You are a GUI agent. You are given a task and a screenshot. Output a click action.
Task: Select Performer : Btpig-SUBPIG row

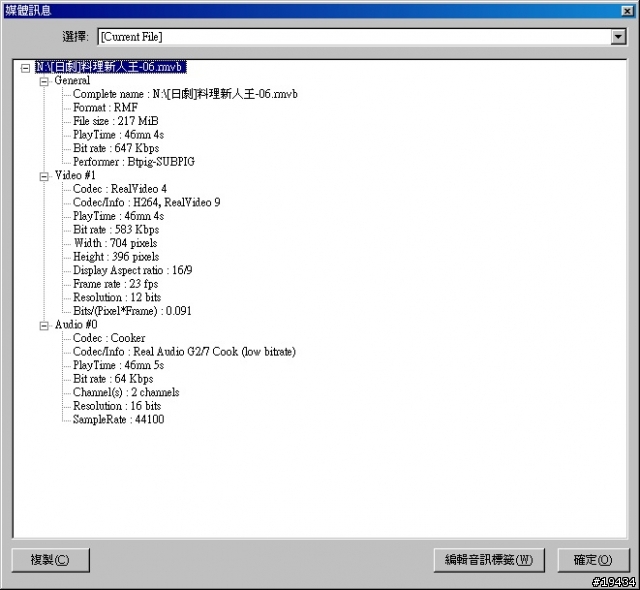click(x=134, y=162)
